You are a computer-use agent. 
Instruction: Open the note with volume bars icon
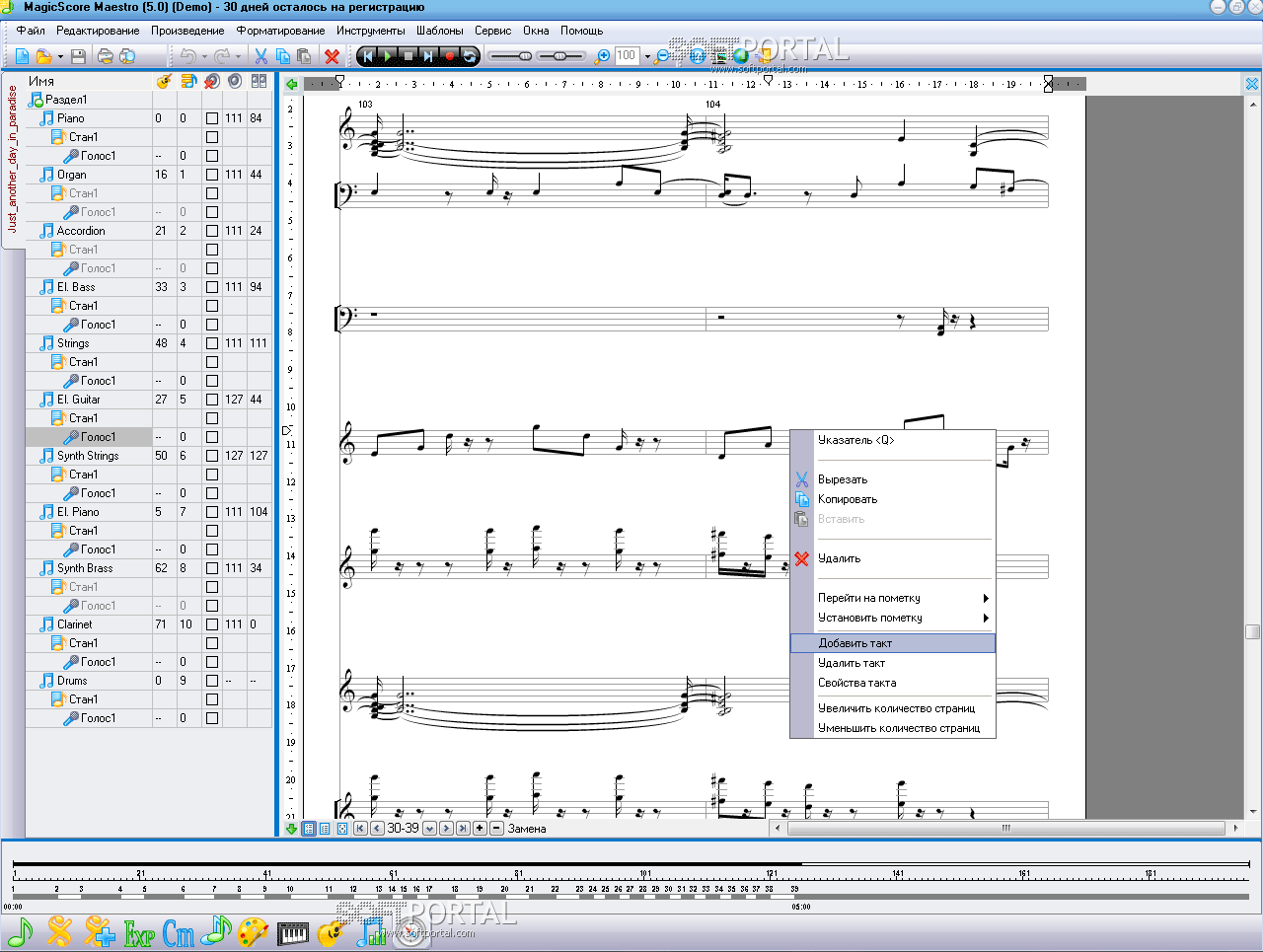[371, 931]
